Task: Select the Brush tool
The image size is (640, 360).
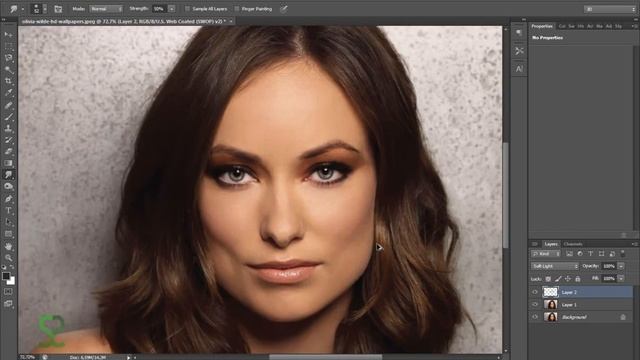Action: click(8, 117)
